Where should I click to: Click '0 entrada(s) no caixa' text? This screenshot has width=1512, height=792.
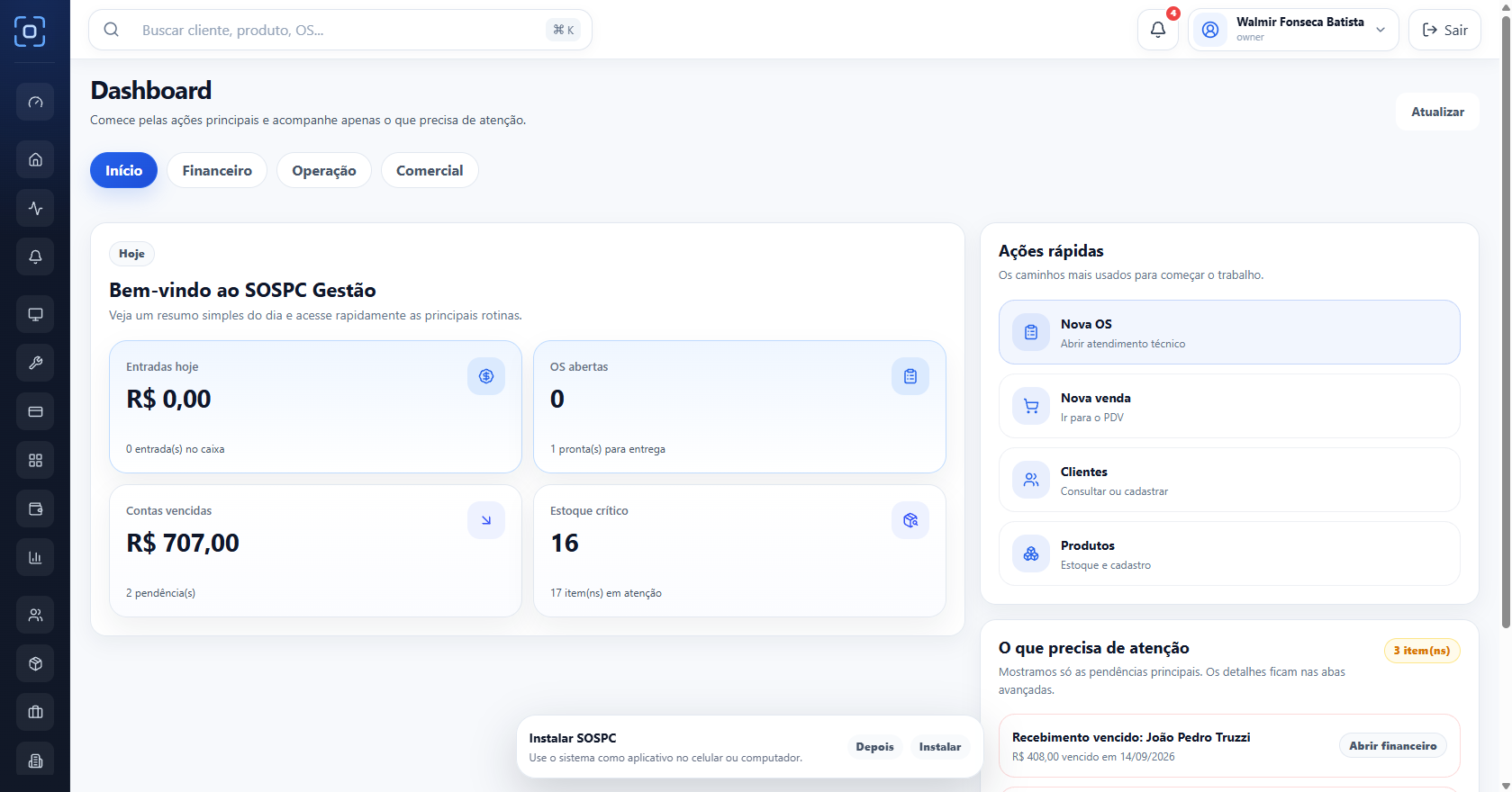click(176, 449)
